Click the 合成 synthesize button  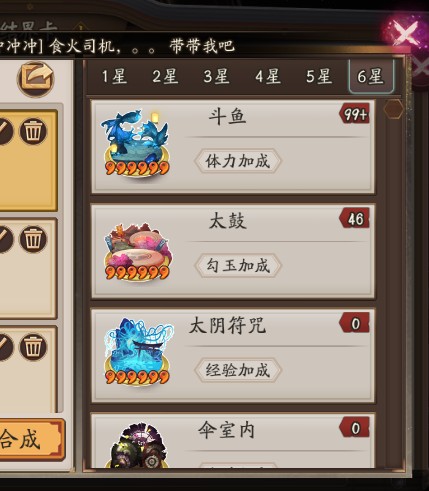point(31,440)
